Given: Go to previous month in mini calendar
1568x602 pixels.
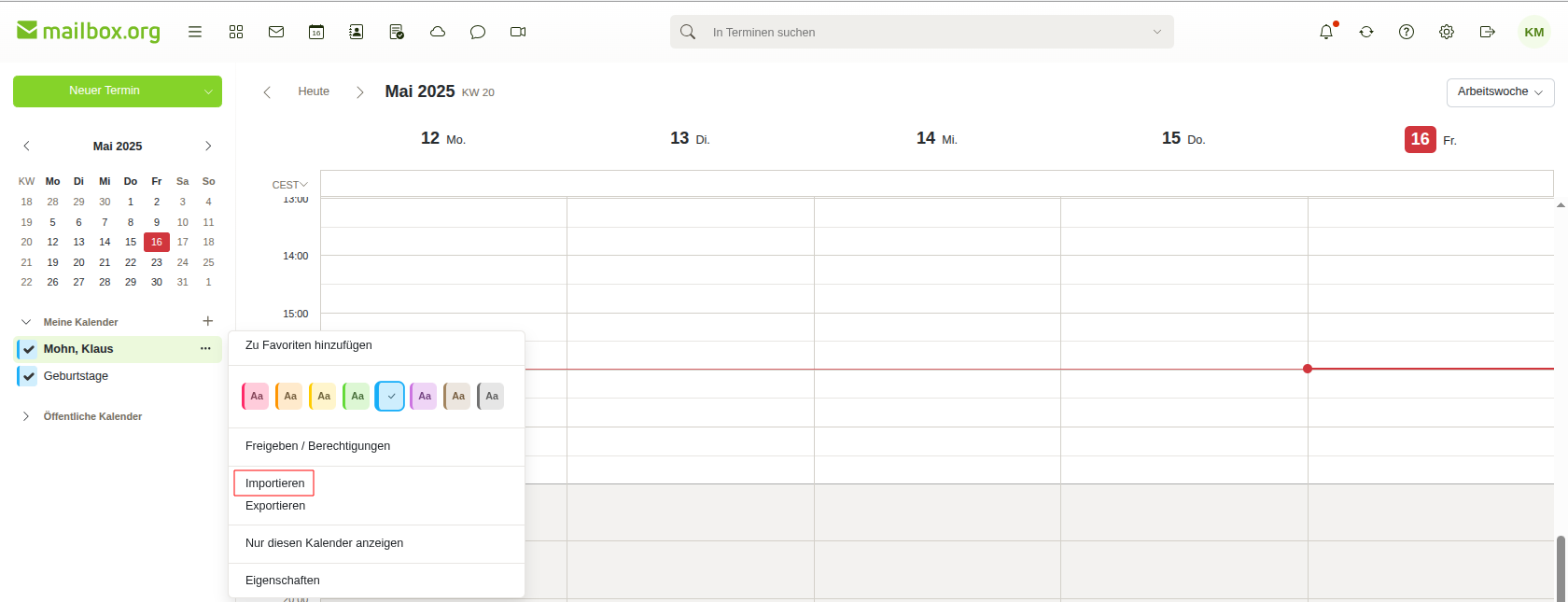Looking at the screenshot, I should pos(27,146).
